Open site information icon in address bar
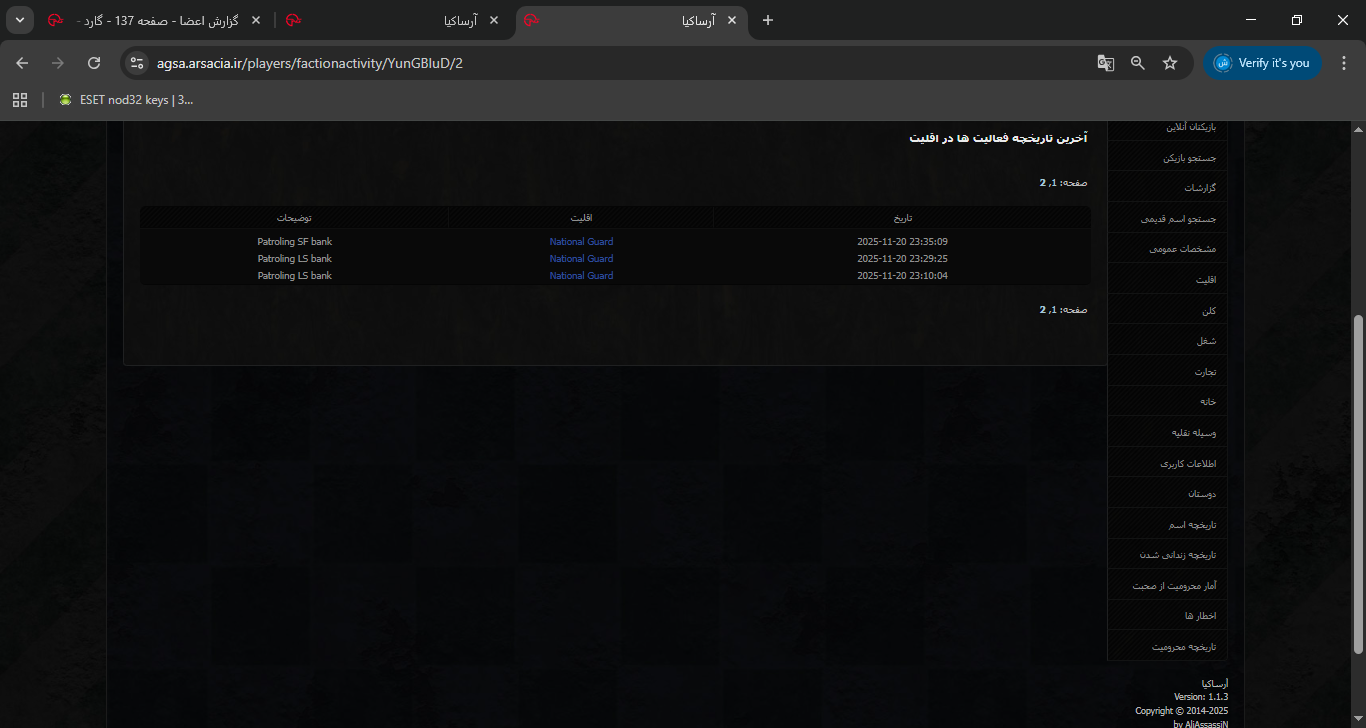The height and width of the screenshot is (728, 1366). [138, 63]
